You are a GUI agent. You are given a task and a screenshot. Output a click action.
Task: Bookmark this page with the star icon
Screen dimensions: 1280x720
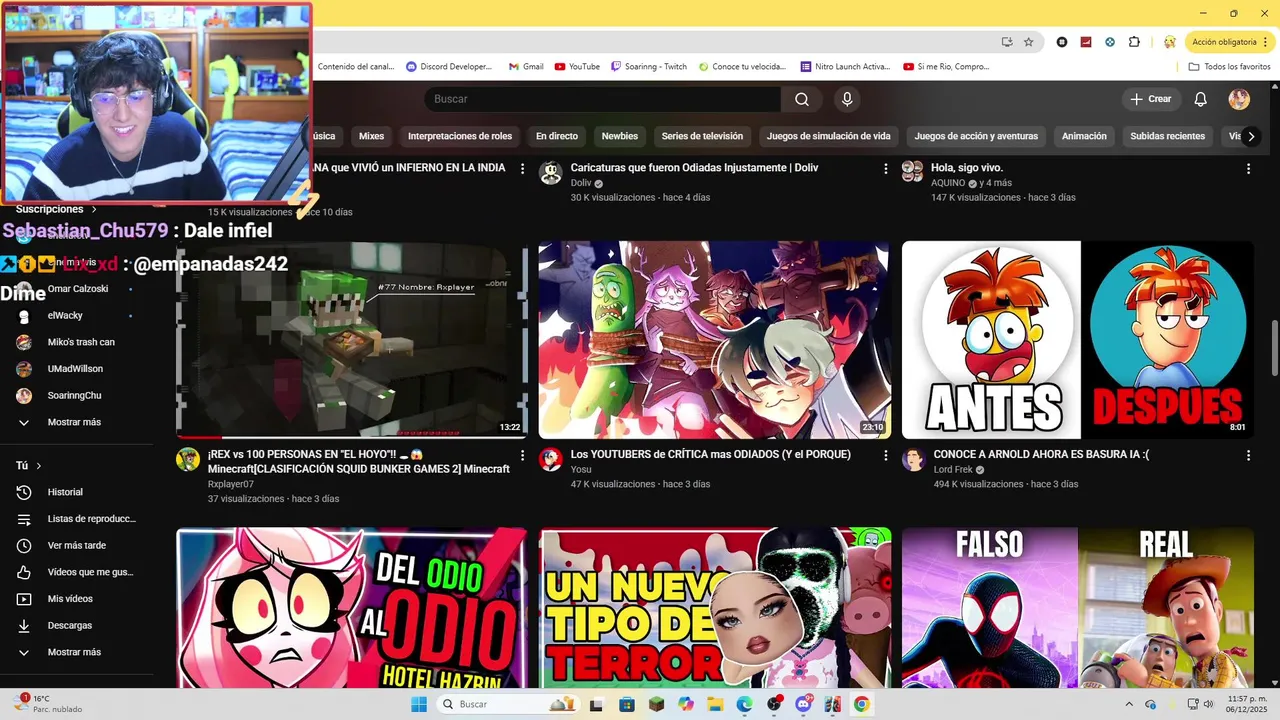tap(1028, 42)
